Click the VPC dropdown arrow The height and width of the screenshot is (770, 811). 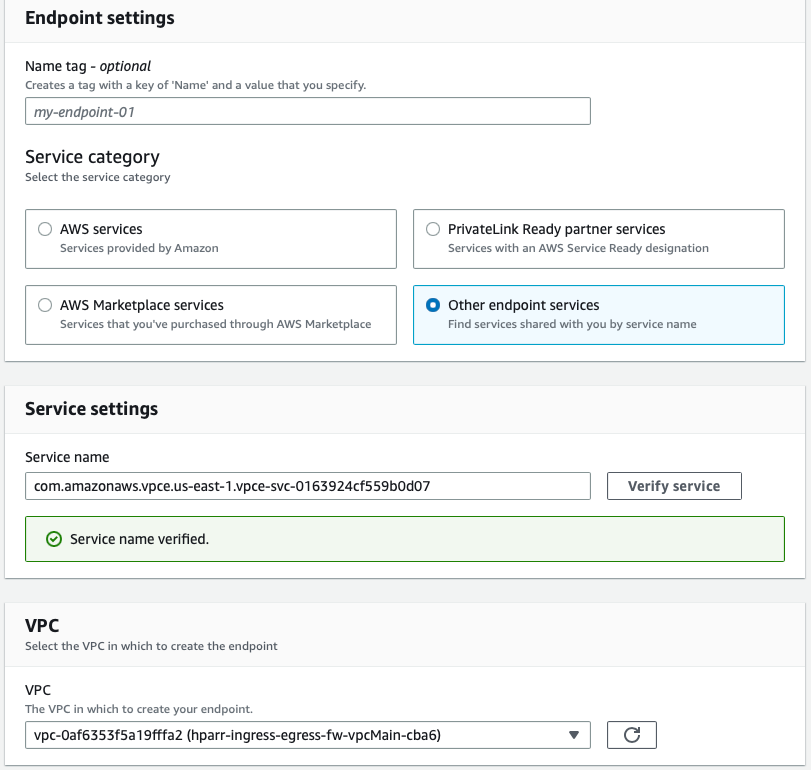pyautogui.click(x=573, y=735)
